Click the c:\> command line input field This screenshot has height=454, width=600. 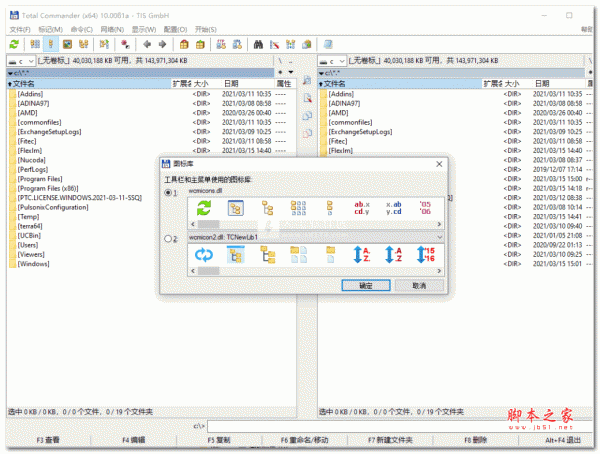[x=399, y=426]
